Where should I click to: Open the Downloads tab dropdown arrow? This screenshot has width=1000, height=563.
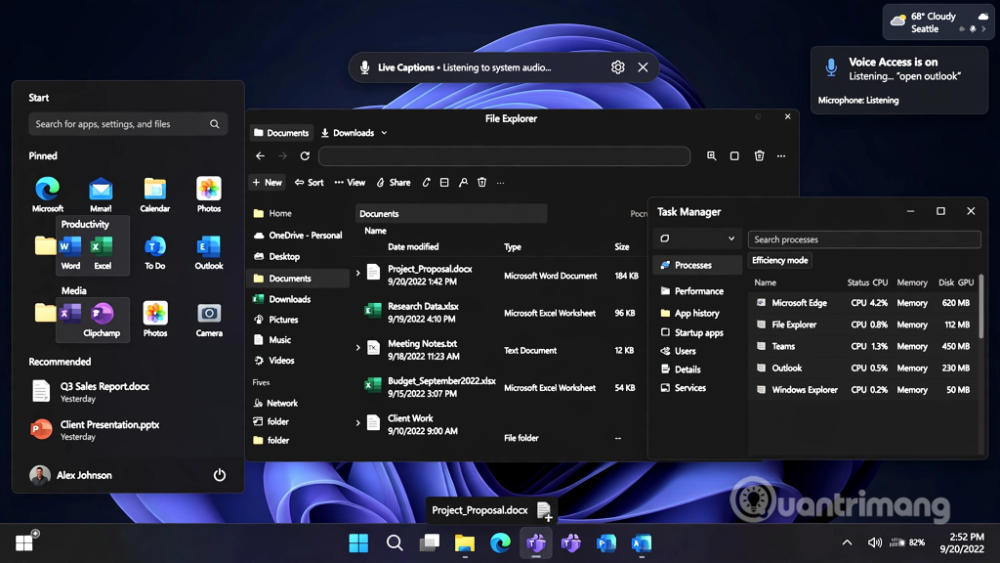click(x=384, y=133)
